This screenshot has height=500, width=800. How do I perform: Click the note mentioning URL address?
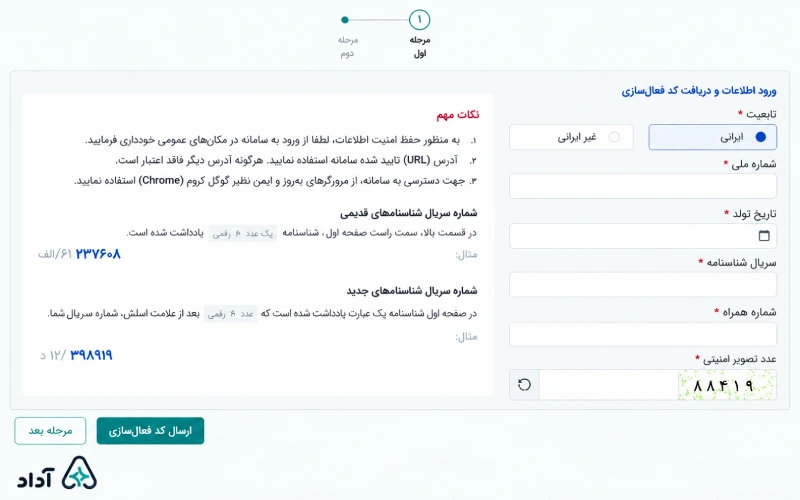(x=296, y=160)
